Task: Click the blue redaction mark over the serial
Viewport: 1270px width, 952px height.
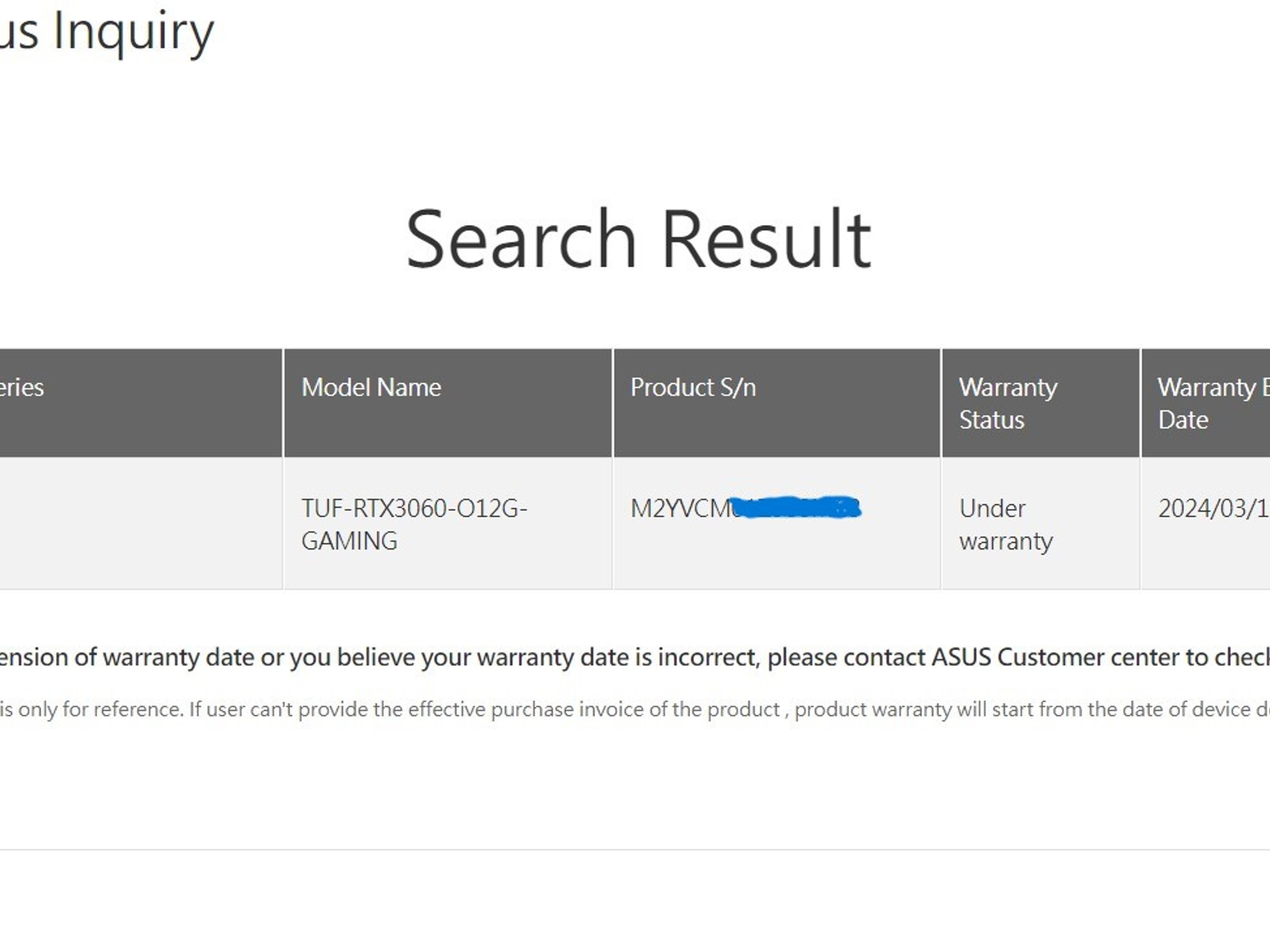Action: point(795,508)
